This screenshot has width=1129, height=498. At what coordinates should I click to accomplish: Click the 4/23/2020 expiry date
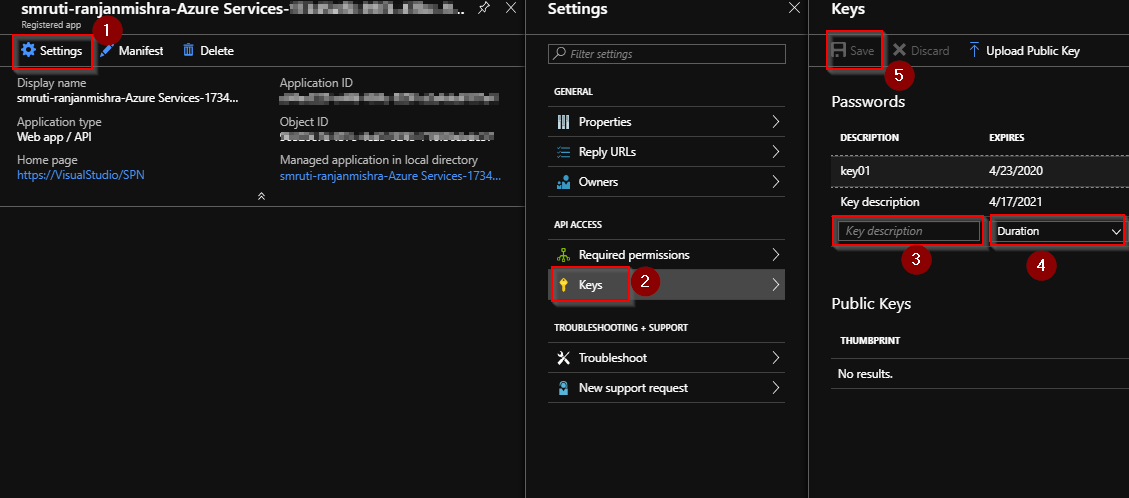1016,171
